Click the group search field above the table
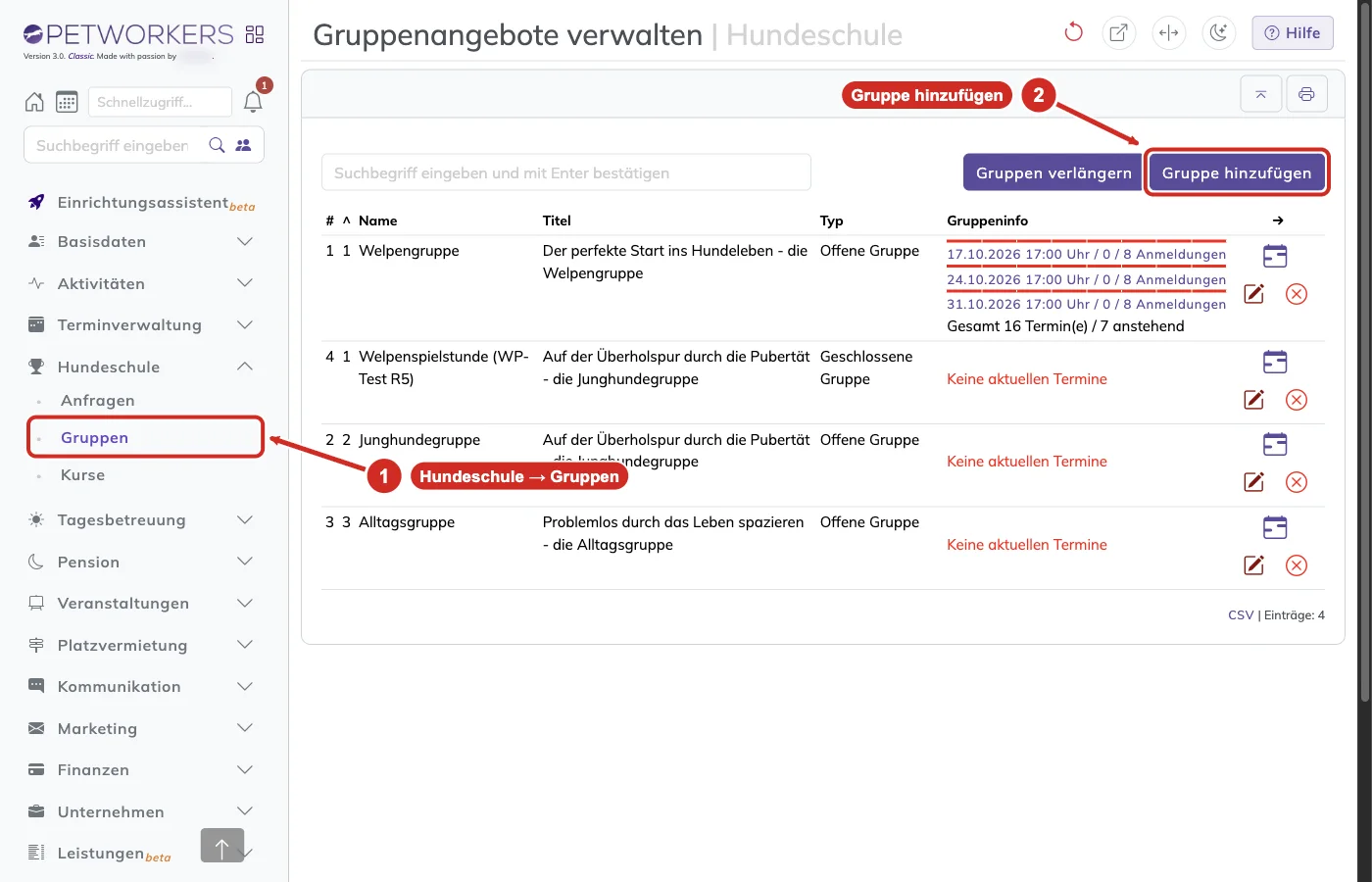 point(566,172)
